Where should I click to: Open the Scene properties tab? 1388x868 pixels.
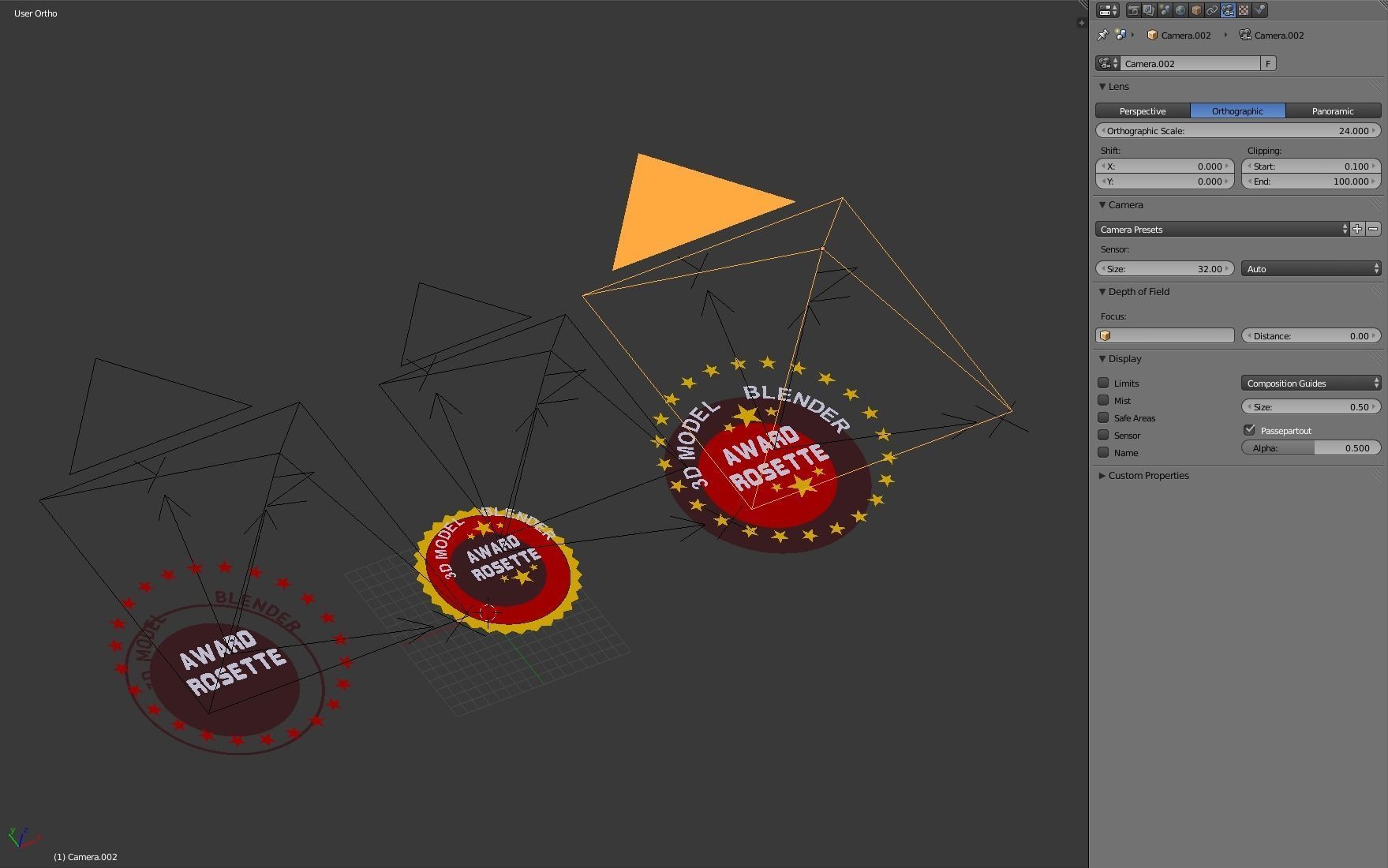tap(1165, 10)
